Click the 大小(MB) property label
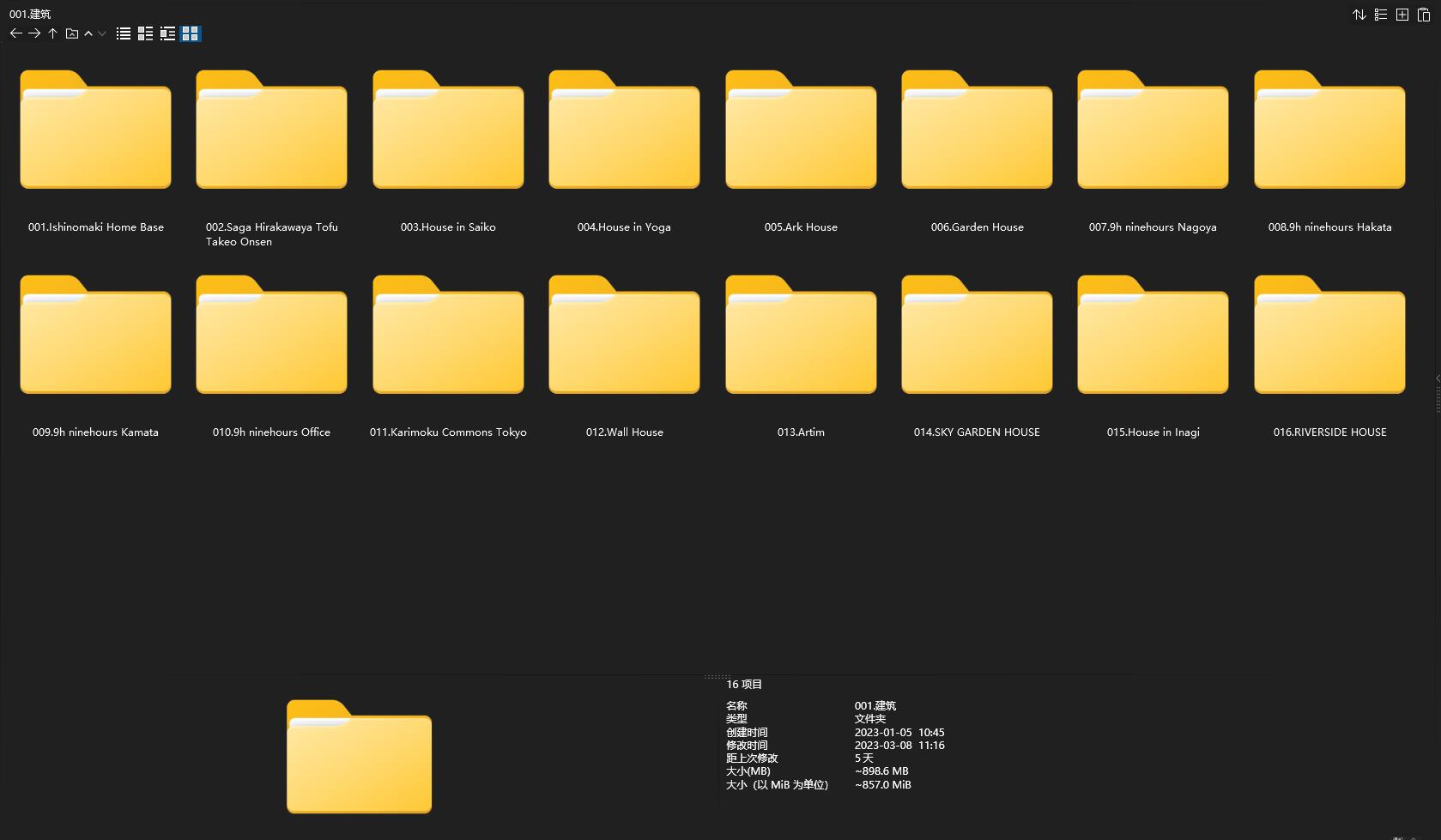This screenshot has height=840, width=1441. point(748,771)
